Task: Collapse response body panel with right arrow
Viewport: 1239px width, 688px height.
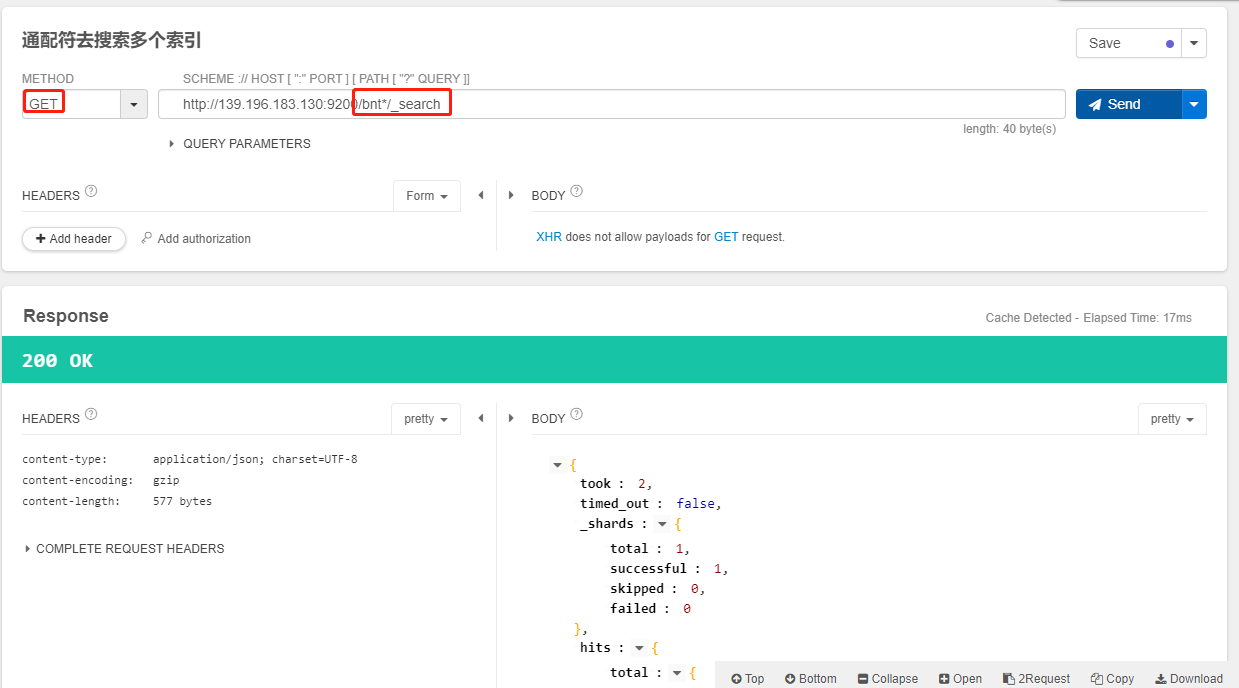Action: 512,419
